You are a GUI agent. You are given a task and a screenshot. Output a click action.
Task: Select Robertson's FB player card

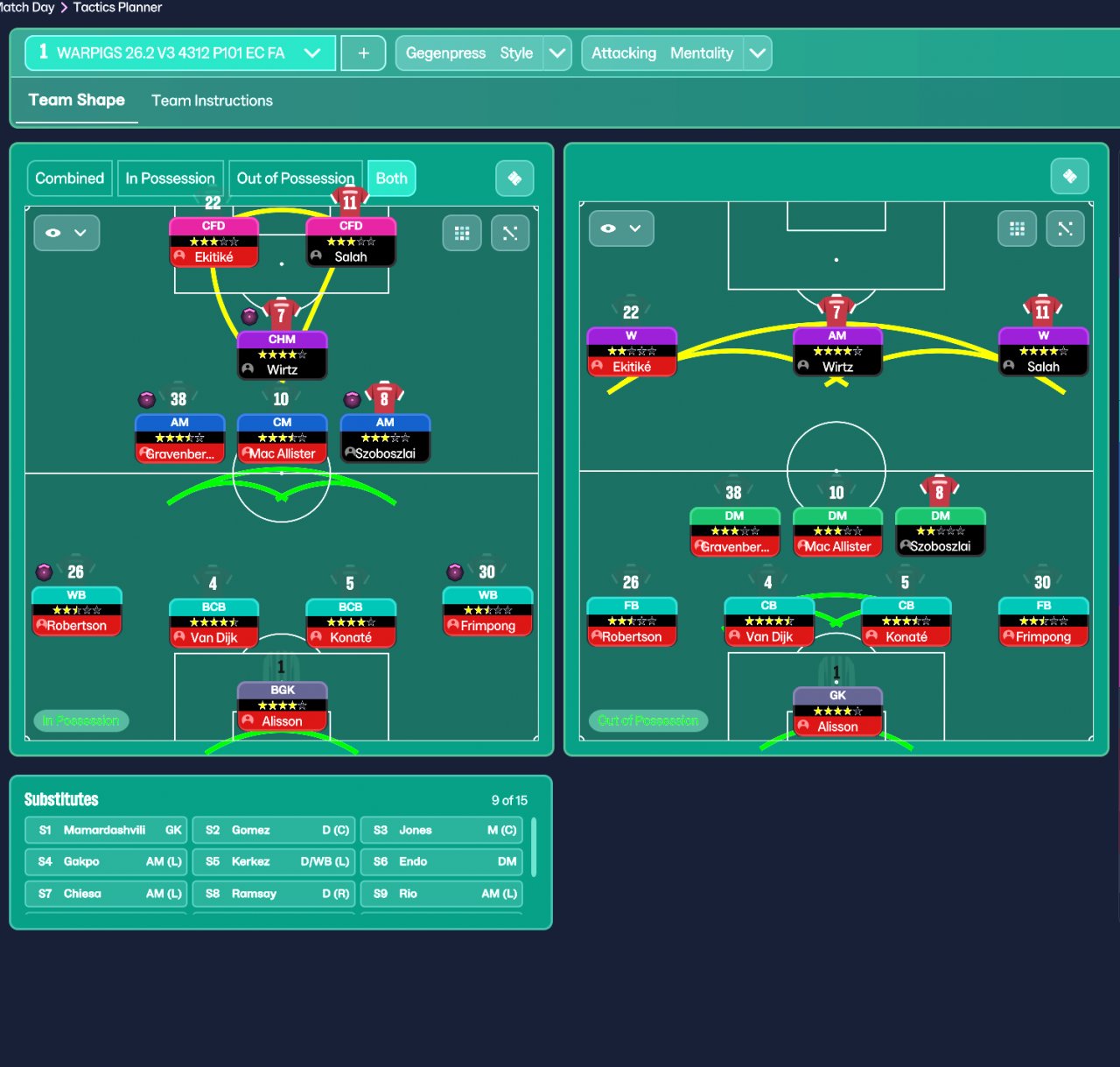click(x=631, y=622)
